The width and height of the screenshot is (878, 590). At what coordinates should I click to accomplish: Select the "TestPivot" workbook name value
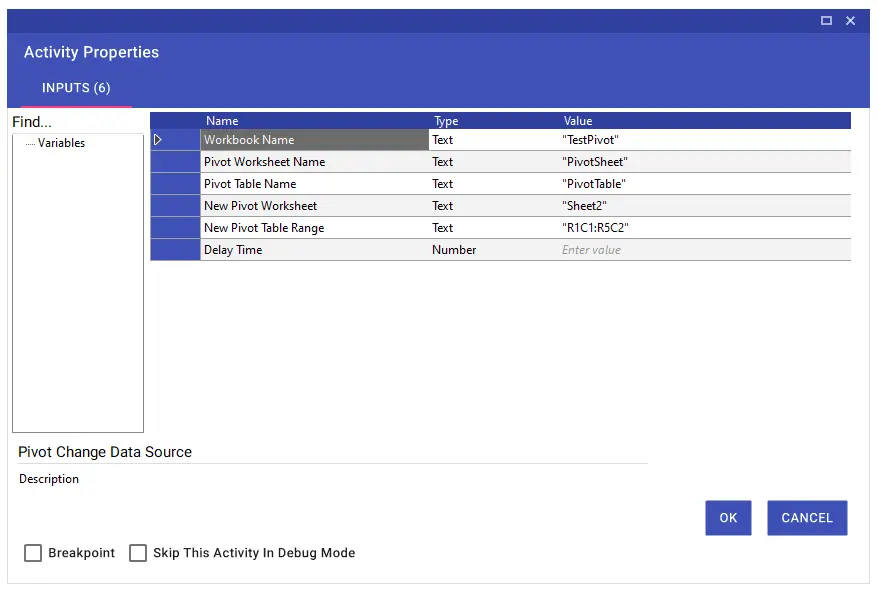[x=704, y=140]
